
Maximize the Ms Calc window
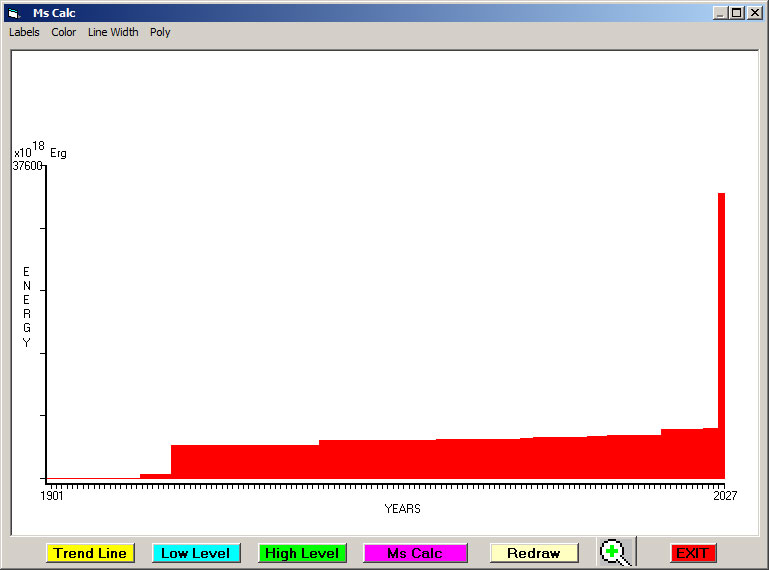pyautogui.click(x=737, y=13)
